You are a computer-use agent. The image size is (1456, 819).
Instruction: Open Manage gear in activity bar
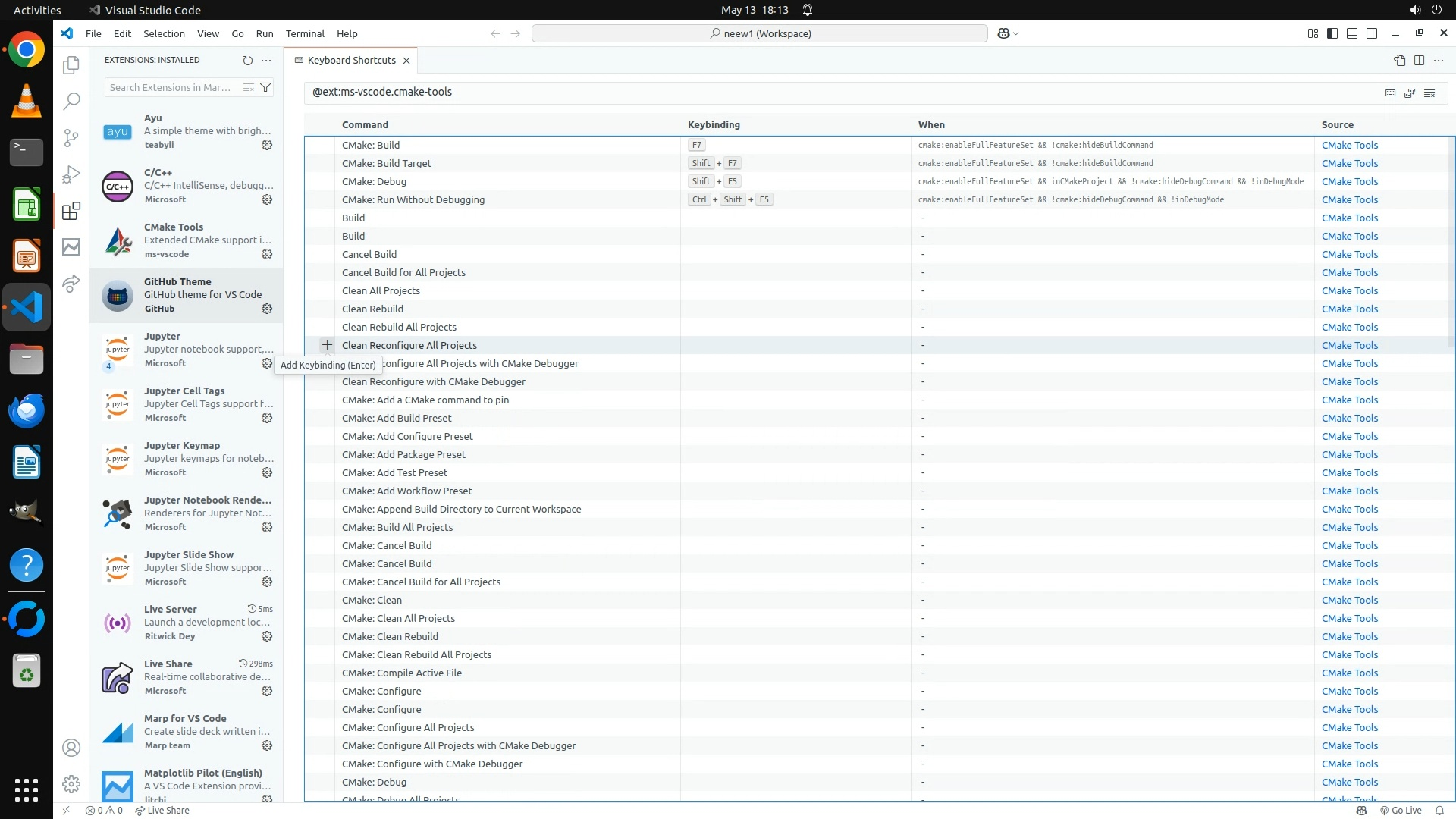coord(71,784)
